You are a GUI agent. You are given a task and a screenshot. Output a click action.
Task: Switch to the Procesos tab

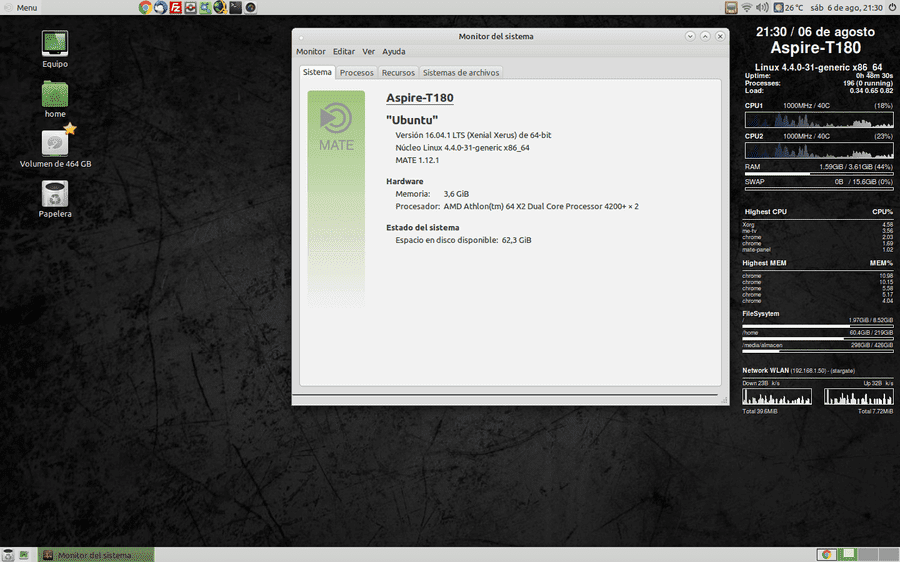pyautogui.click(x=356, y=72)
